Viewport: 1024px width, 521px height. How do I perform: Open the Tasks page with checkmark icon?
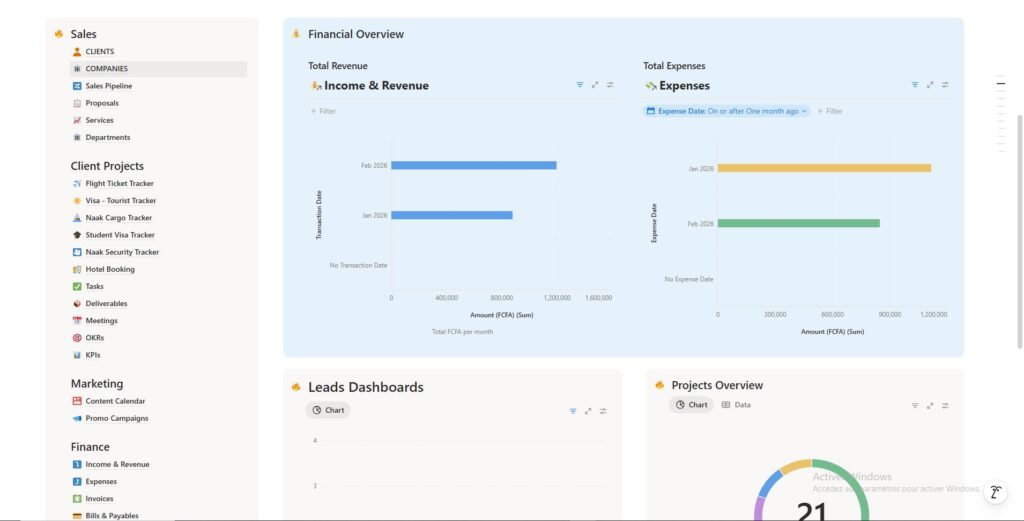pos(94,287)
